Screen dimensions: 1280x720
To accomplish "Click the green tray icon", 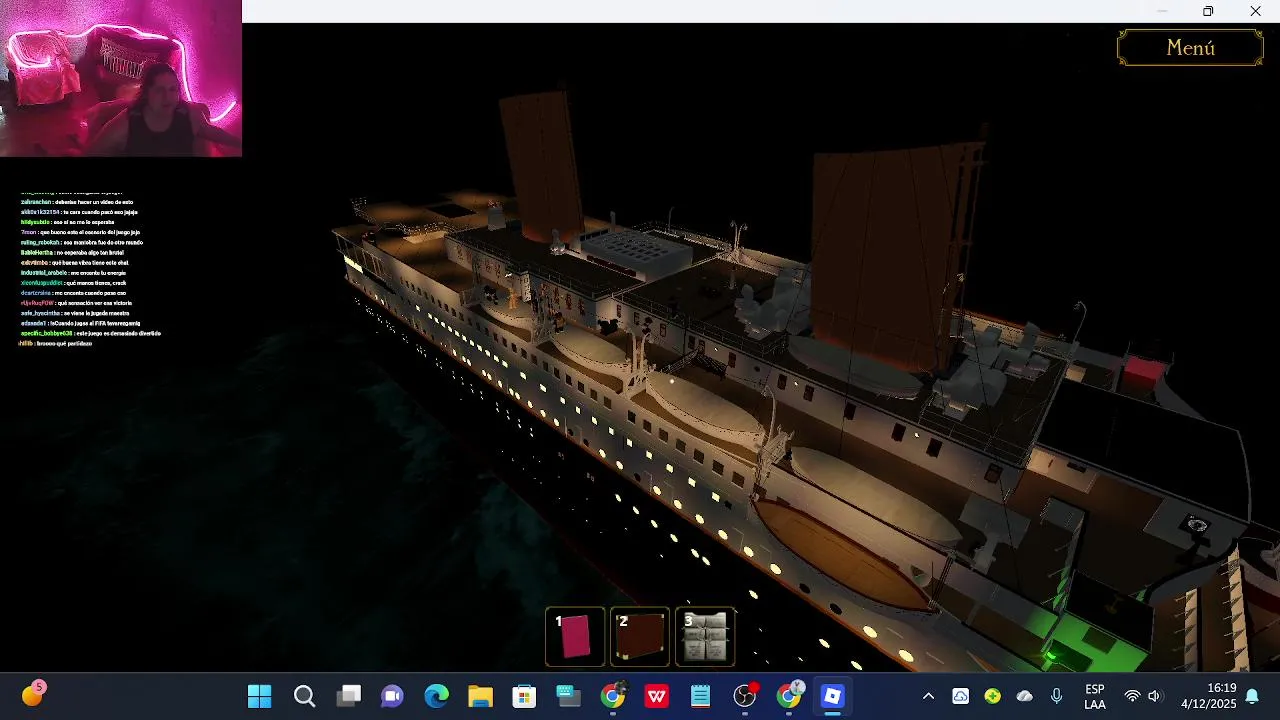I will [x=992, y=697].
